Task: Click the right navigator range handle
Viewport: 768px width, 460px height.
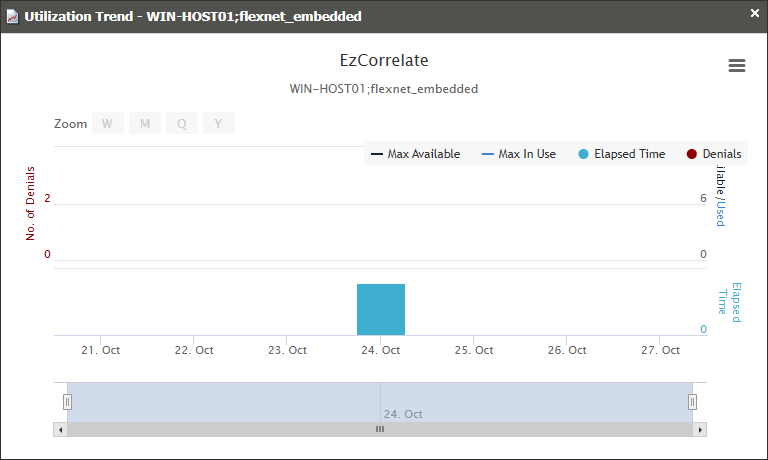Action: point(692,401)
